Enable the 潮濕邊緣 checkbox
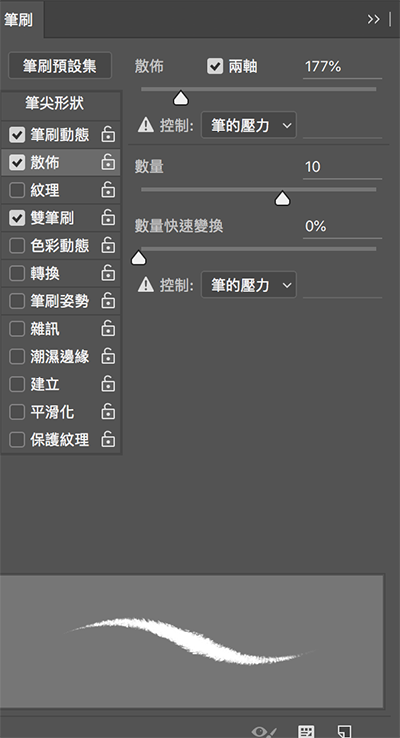 [x=17, y=356]
